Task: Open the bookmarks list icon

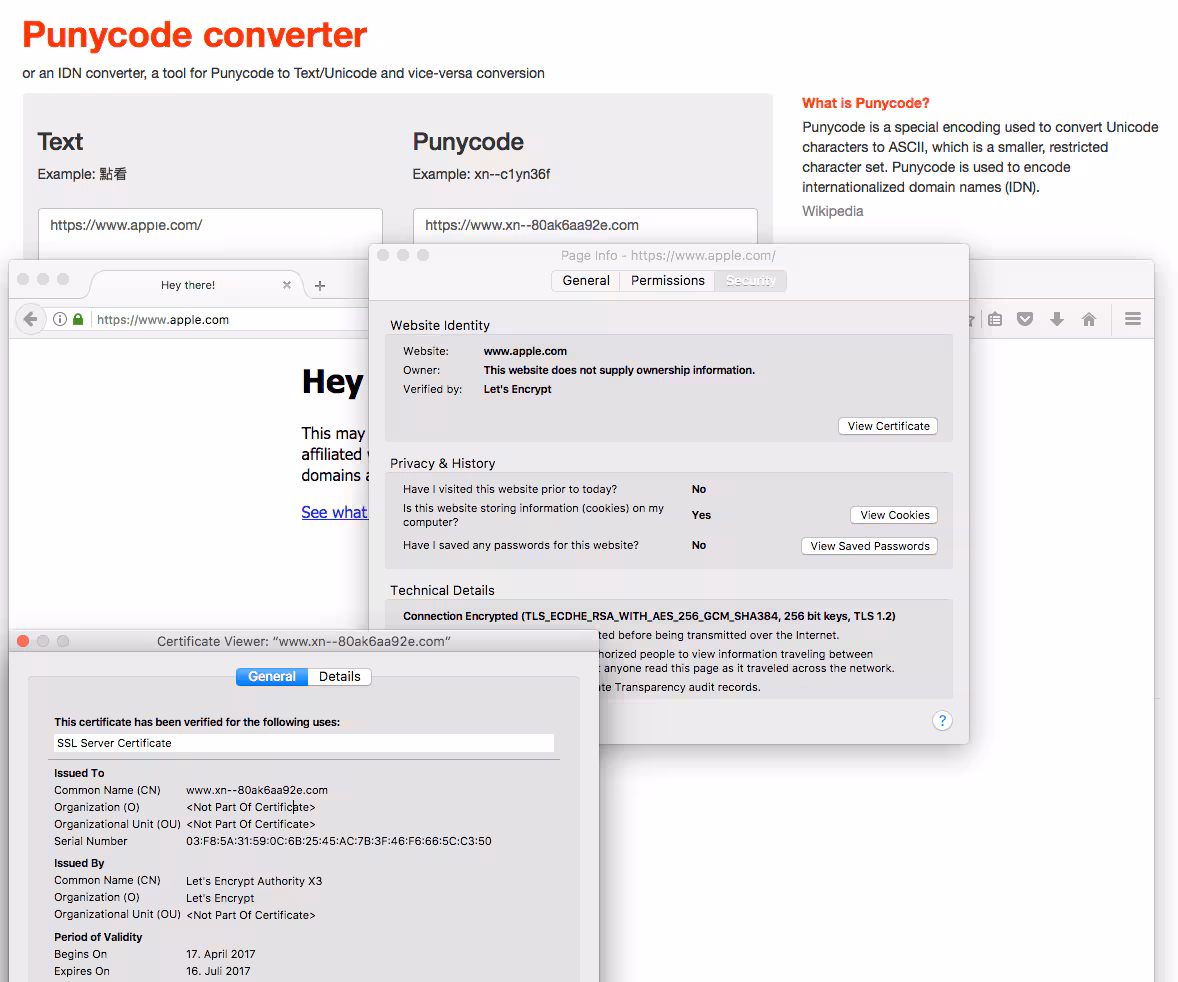Action: tap(995, 320)
